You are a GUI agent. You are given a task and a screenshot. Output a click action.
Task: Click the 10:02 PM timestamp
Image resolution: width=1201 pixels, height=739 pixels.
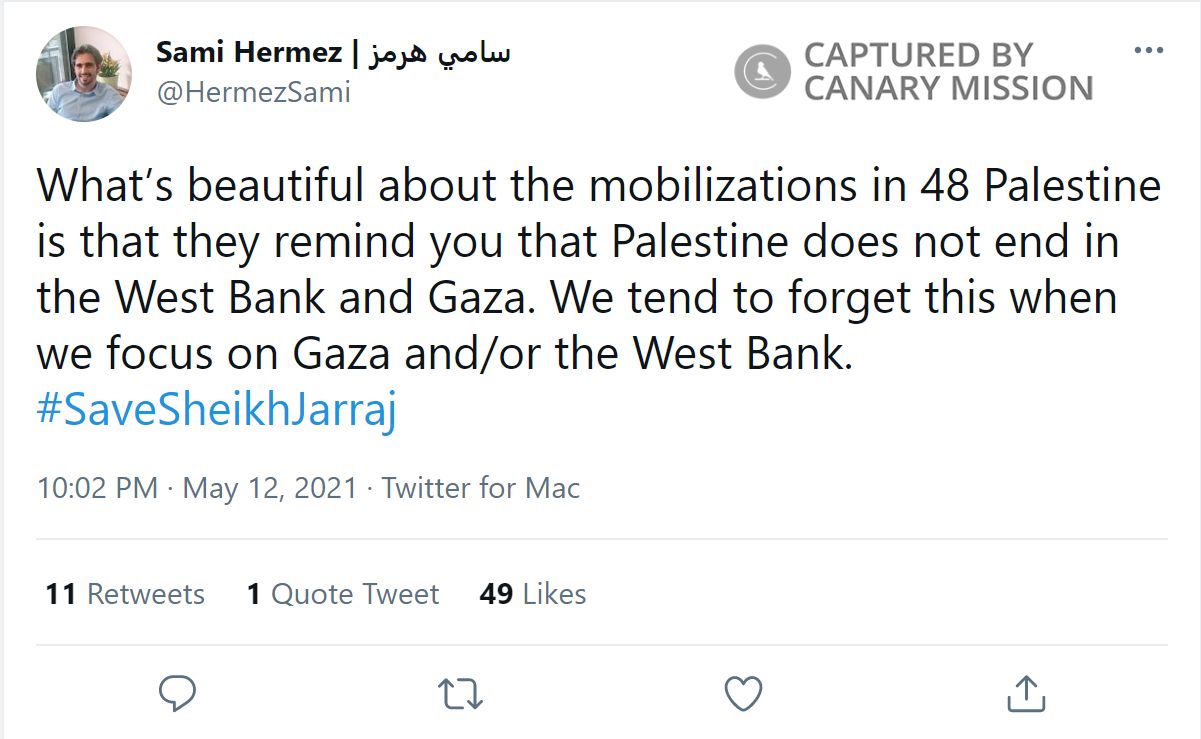pos(97,488)
